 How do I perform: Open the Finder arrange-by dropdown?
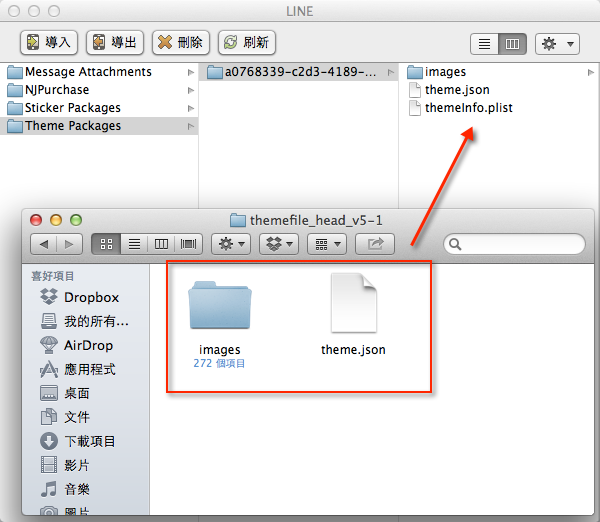coord(327,244)
